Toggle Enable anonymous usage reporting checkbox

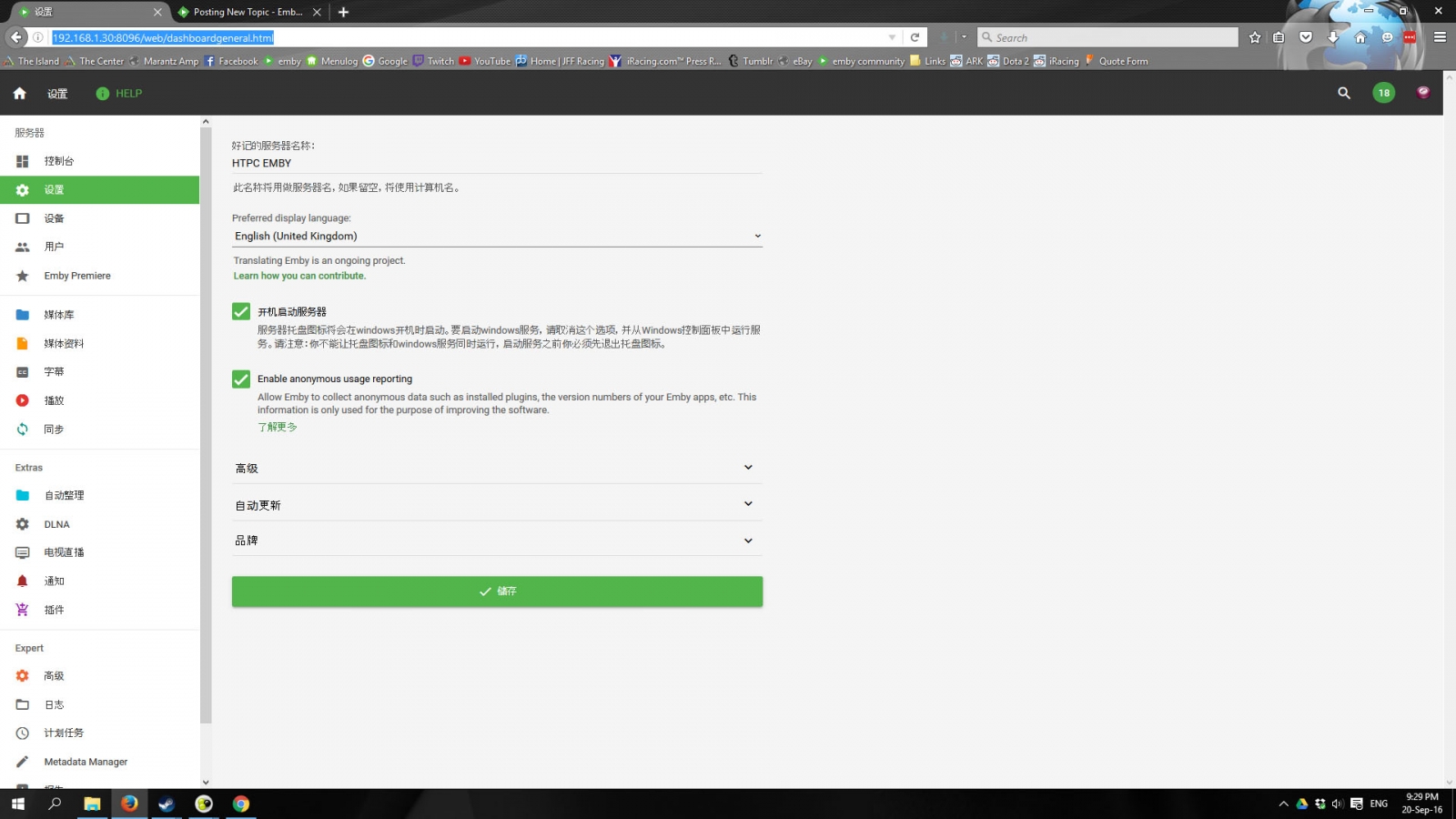click(x=241, y=379)
